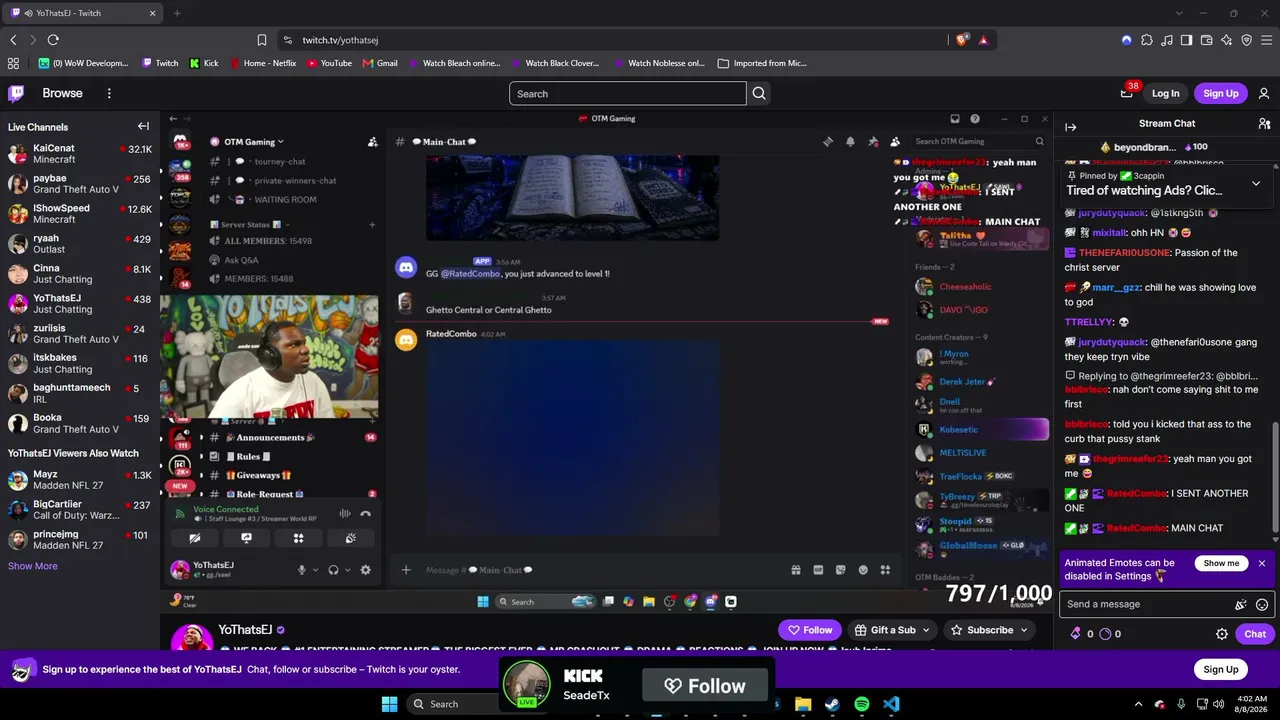The image size is (1280, 720).
Task: Open Prime loot notifications with 38 badge
Action: [x=1126, y=93]
